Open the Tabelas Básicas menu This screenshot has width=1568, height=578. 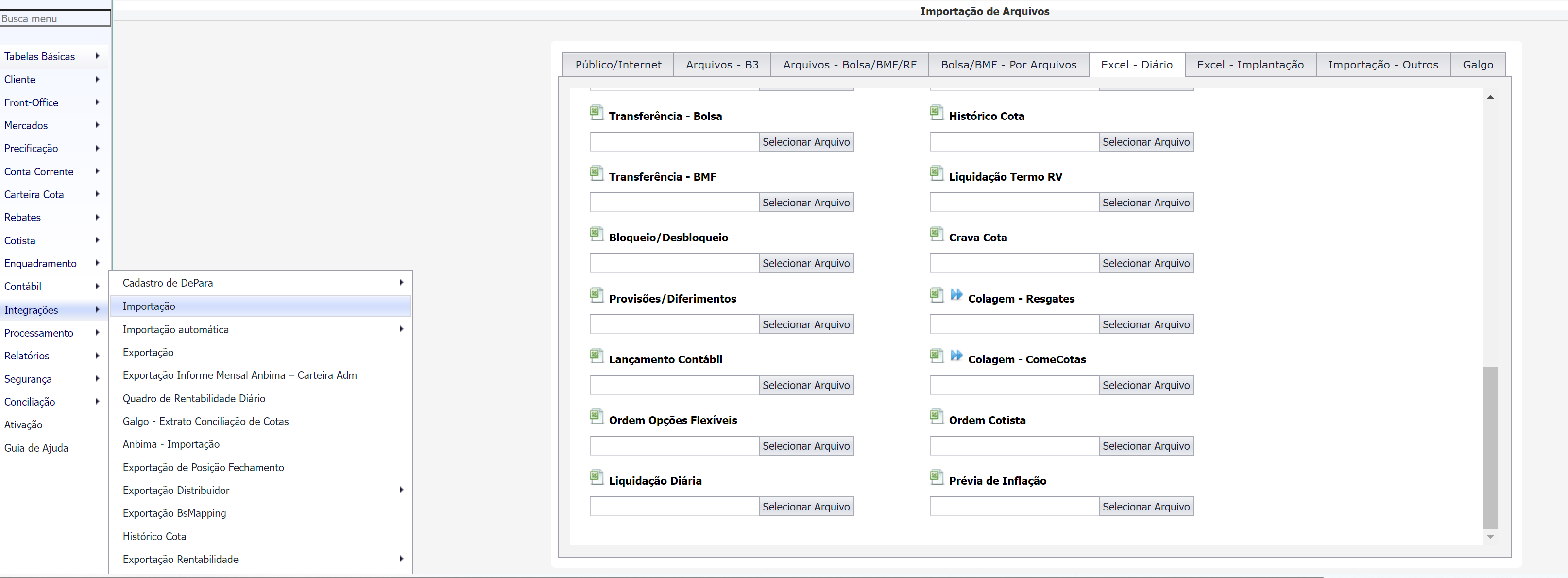tap(39, 56)
